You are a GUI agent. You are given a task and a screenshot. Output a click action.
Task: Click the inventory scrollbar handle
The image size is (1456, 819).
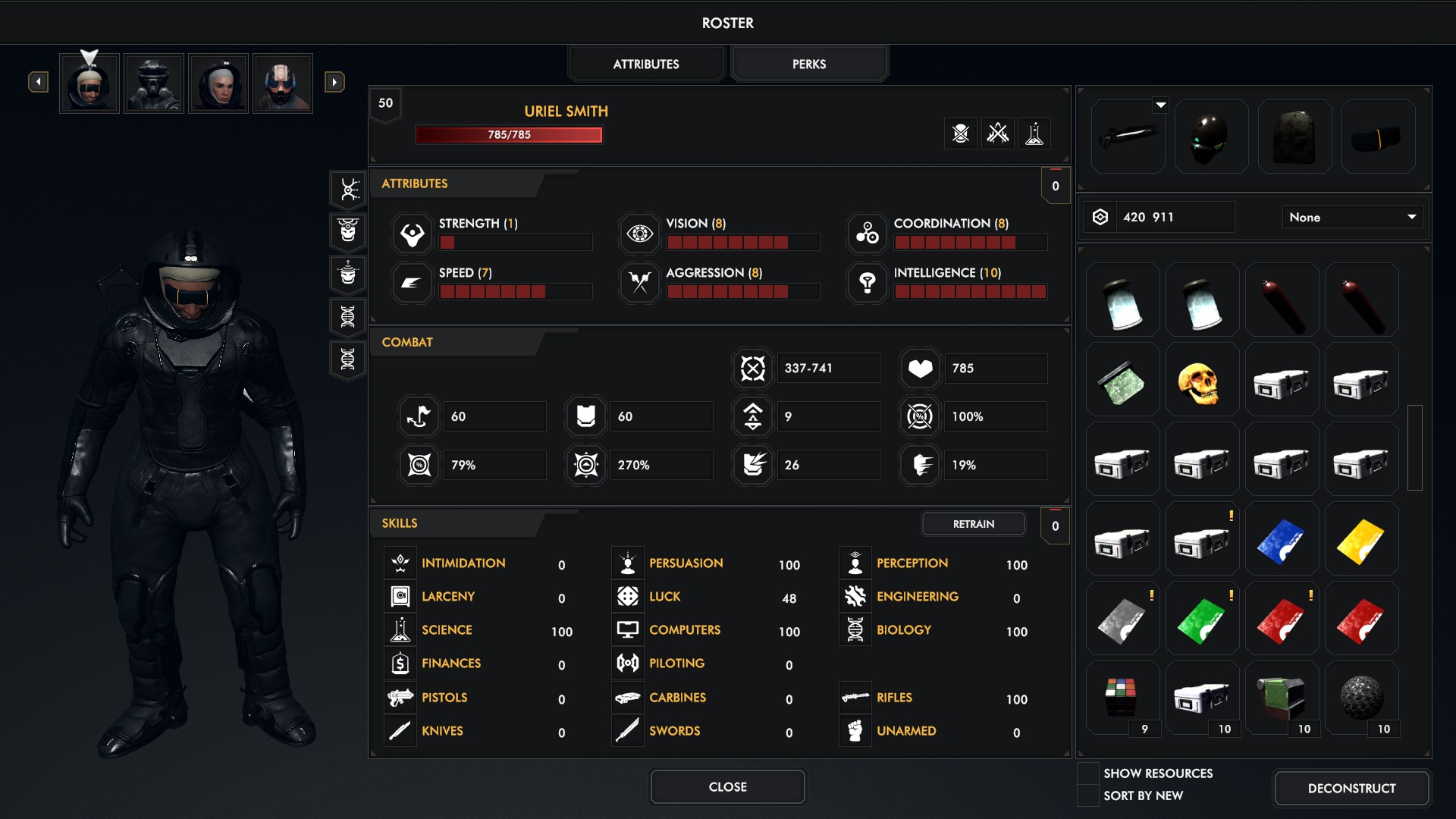coord(1414,447)
